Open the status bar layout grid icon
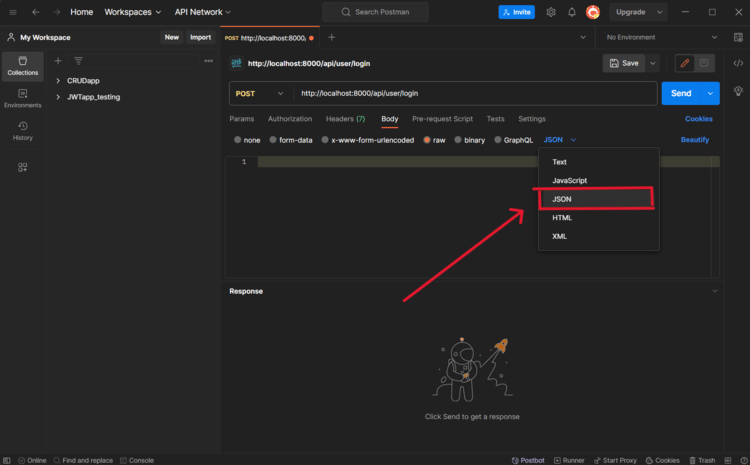Image resolution: width=750 pixels, height=465 pixels. coord(728,460)
